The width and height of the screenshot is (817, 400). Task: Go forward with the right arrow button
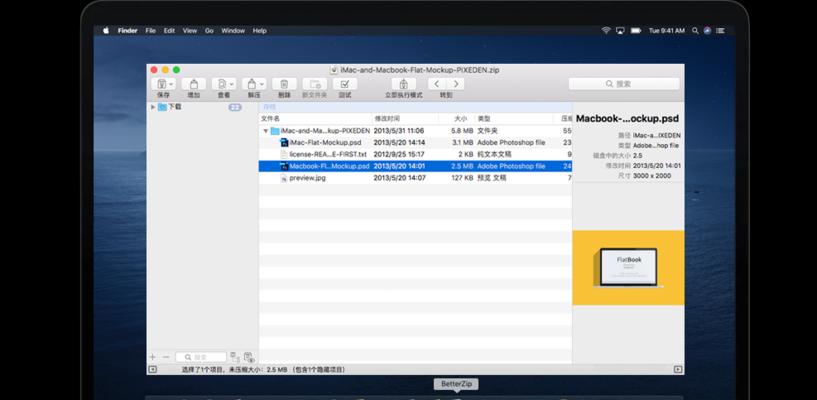point(455,84)
